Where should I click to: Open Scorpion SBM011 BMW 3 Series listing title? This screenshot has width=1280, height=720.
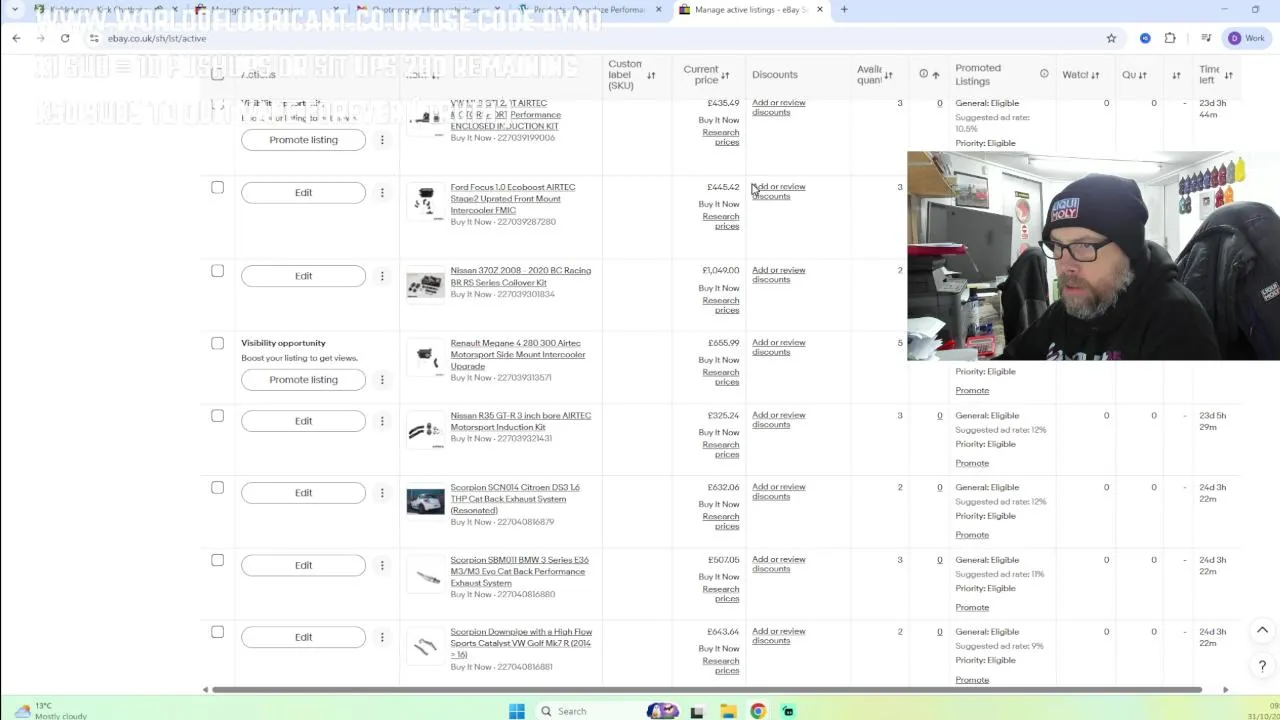(519, 571)
